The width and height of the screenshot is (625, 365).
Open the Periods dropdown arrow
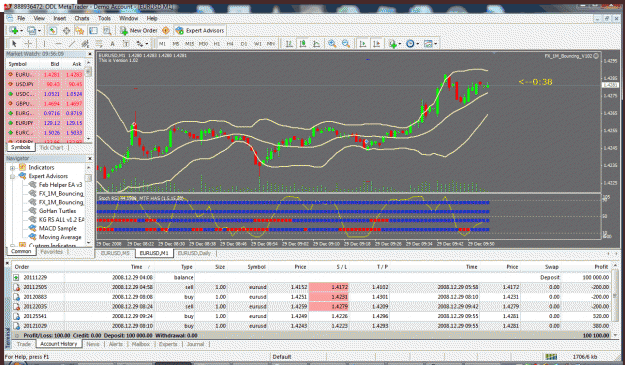click(417, 44)
